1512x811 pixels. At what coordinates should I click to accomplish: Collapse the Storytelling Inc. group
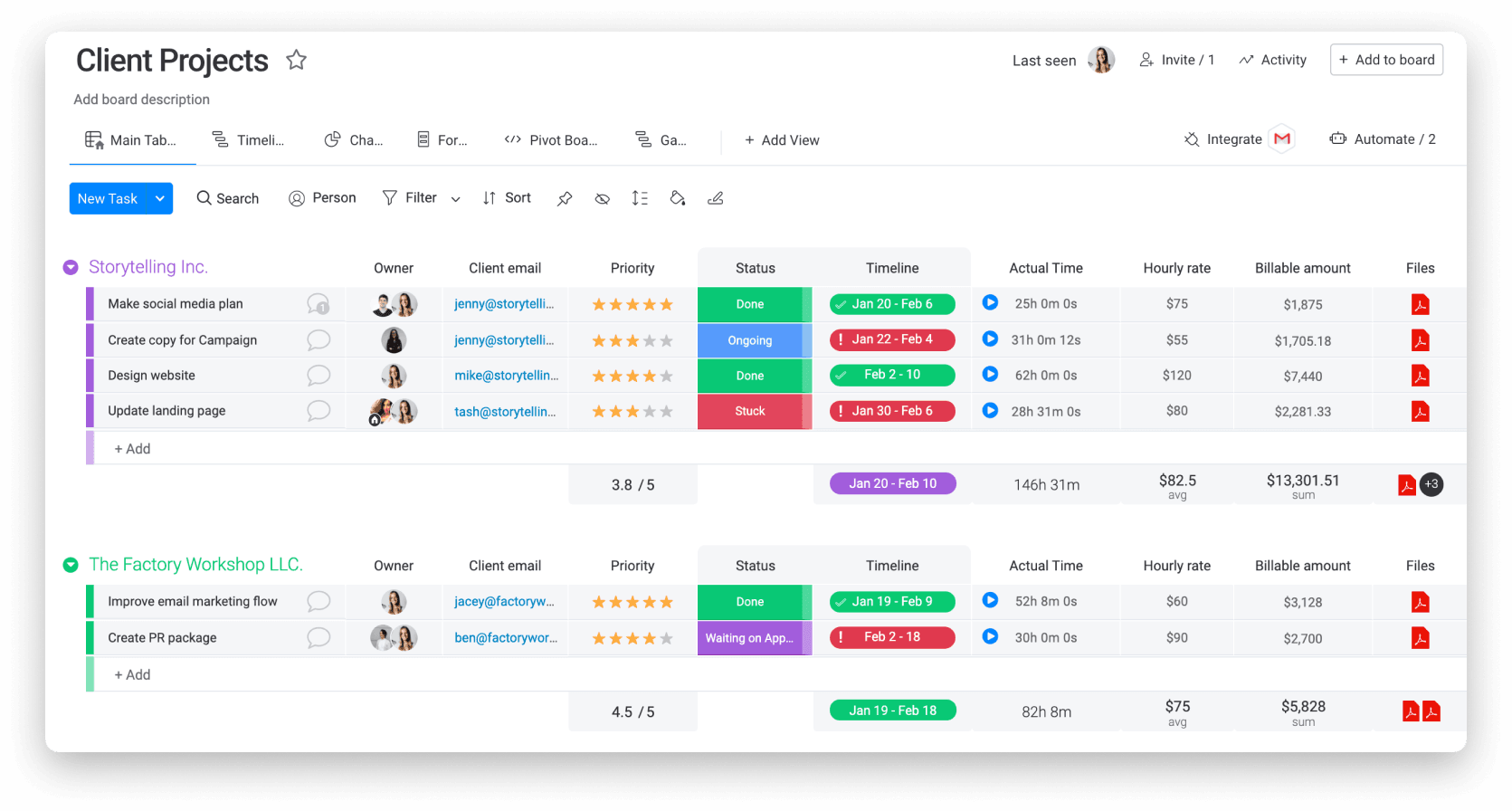(x=71, y=267)
